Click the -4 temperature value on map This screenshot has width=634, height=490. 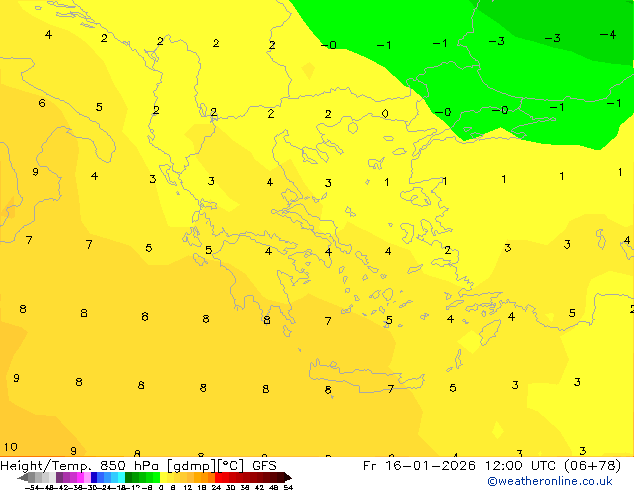coord(608,34)
